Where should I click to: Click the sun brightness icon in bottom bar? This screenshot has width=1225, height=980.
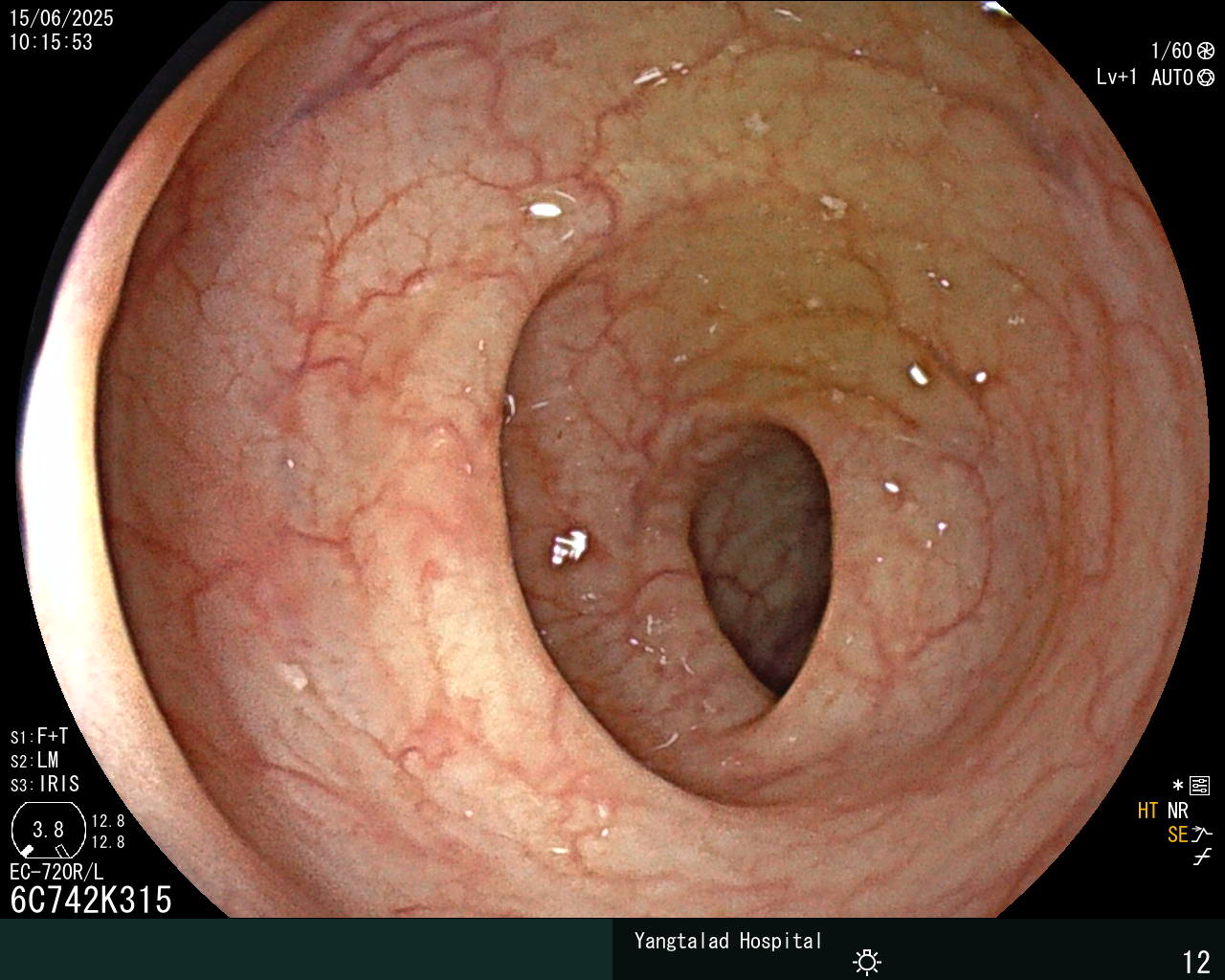pyautogui.click(x=867, y=961)
